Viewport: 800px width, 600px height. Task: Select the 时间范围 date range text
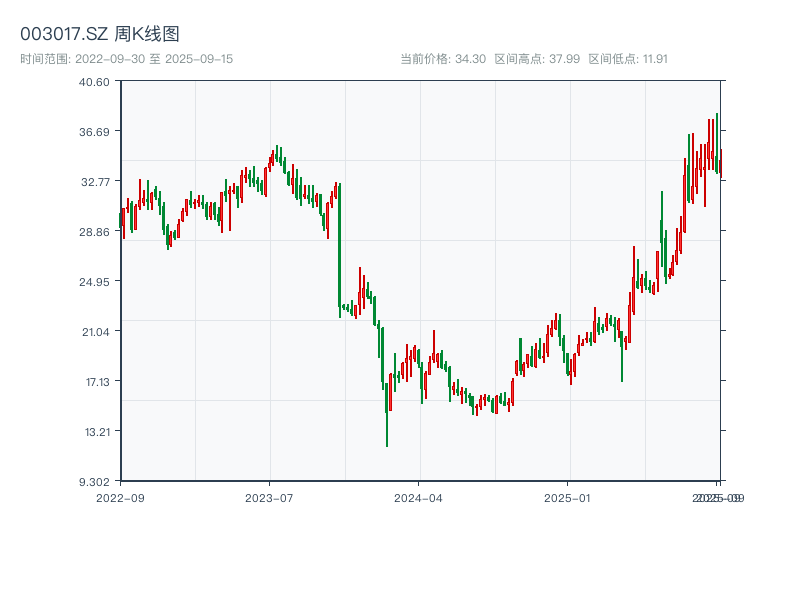(x=127, y=59)
